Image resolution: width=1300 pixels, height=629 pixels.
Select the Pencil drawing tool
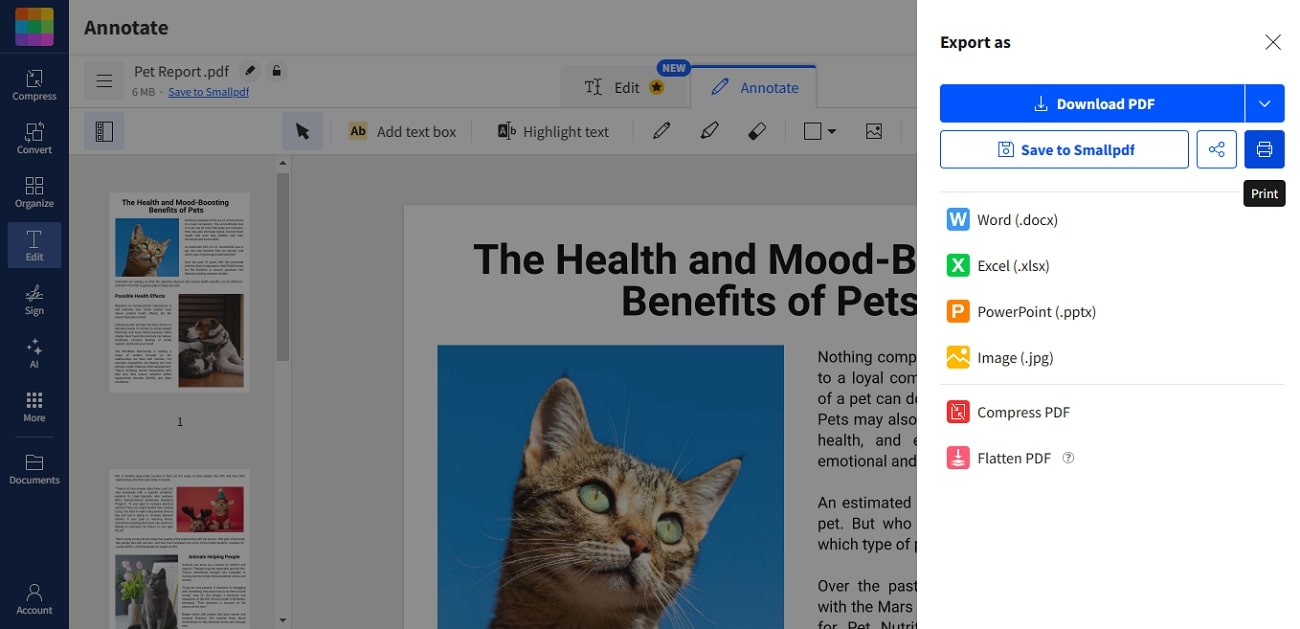pyautogui.click(x=661, y=130)
